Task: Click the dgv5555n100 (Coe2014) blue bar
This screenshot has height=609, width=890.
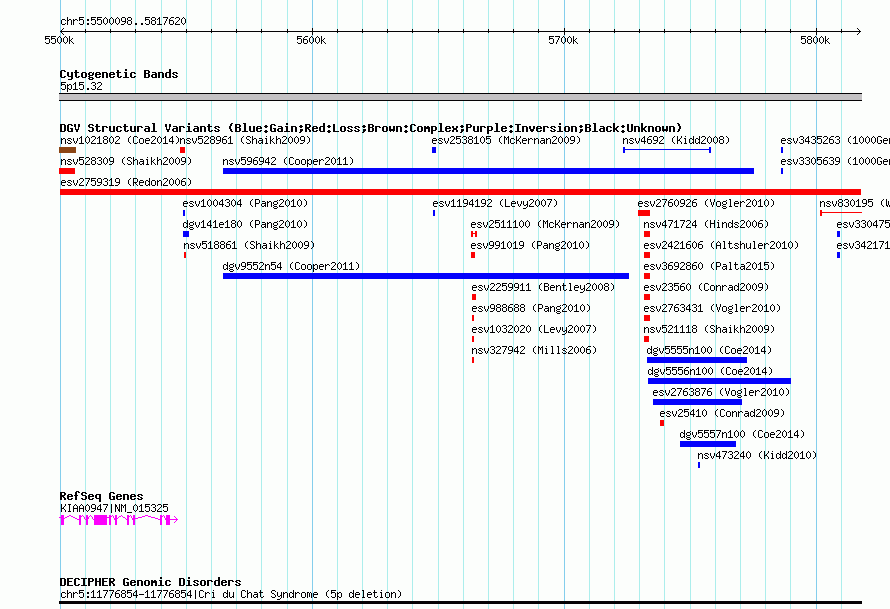Action: 696,360
